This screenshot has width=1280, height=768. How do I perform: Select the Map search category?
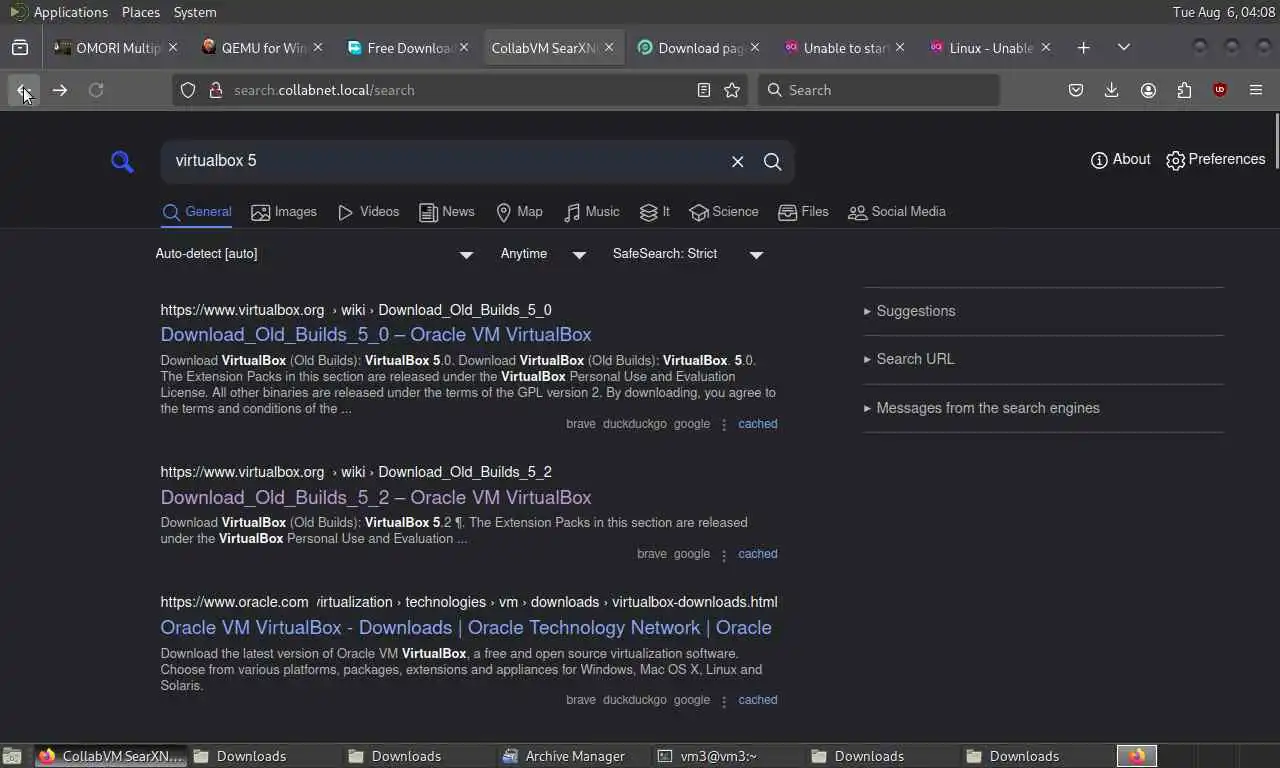click(x=519, y=212)
